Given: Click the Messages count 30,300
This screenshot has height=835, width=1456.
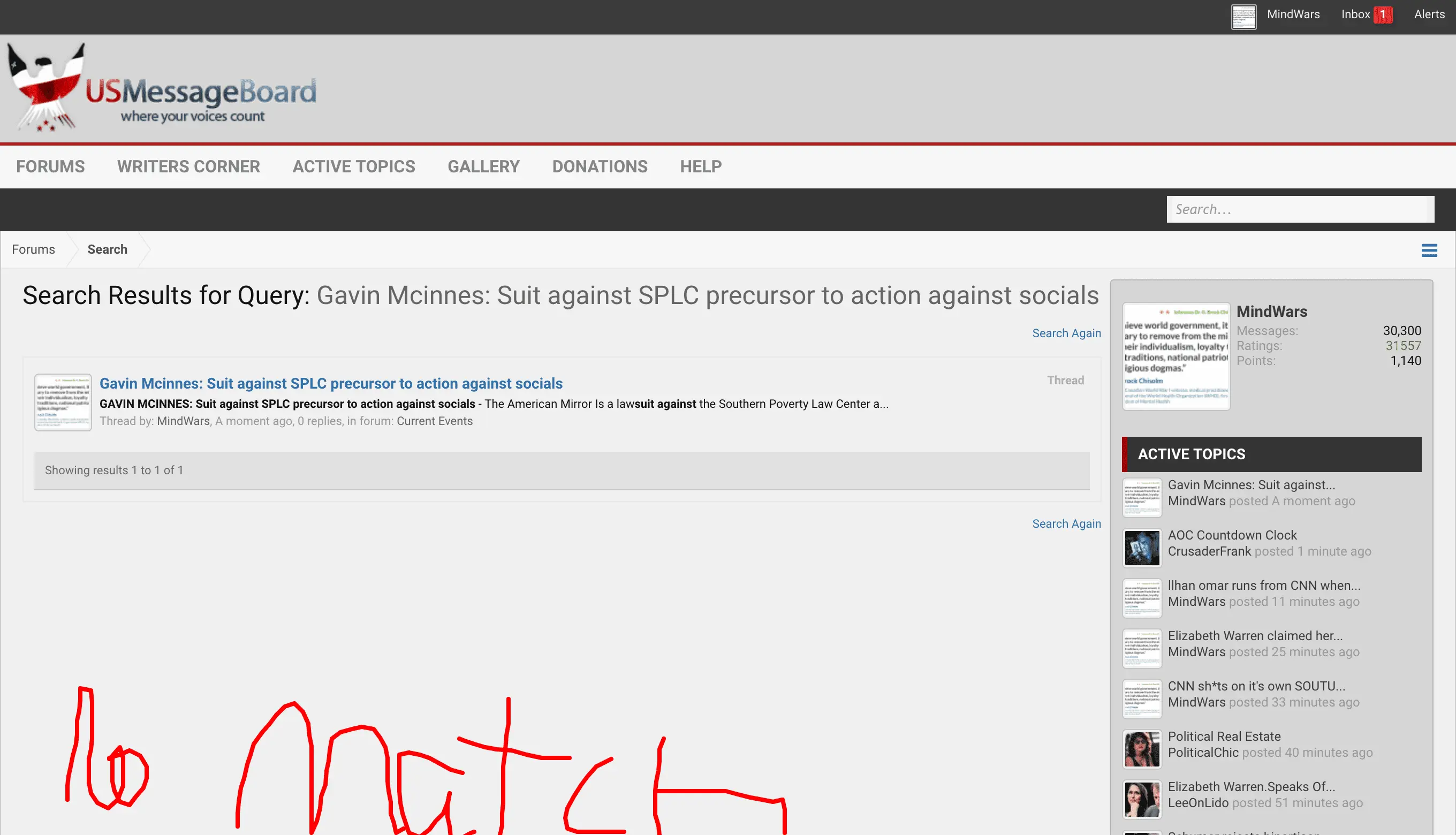Looking at the screenshot, I should (1401, 331).
